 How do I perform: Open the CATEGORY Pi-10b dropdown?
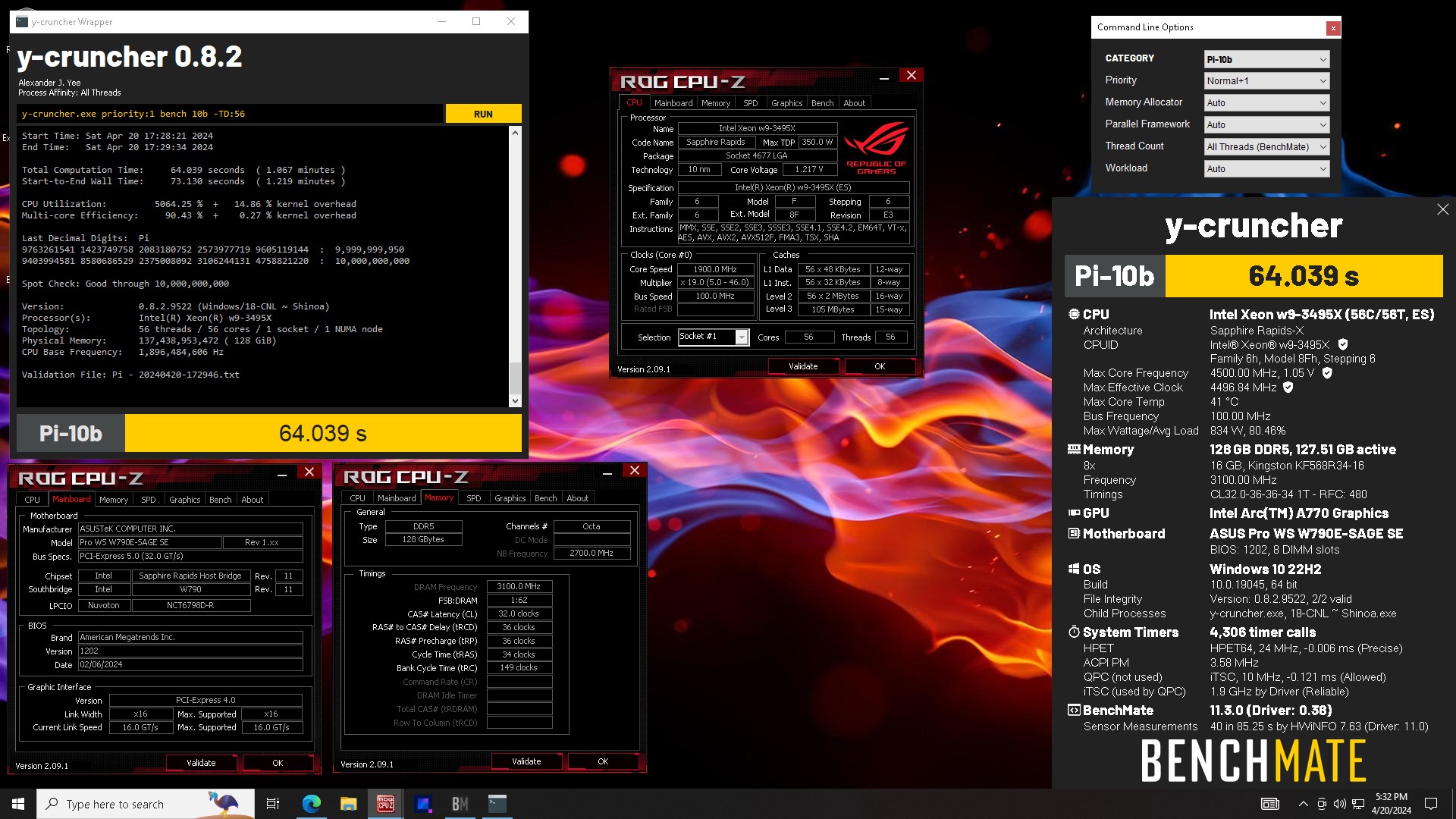(x=1266, y=59)
